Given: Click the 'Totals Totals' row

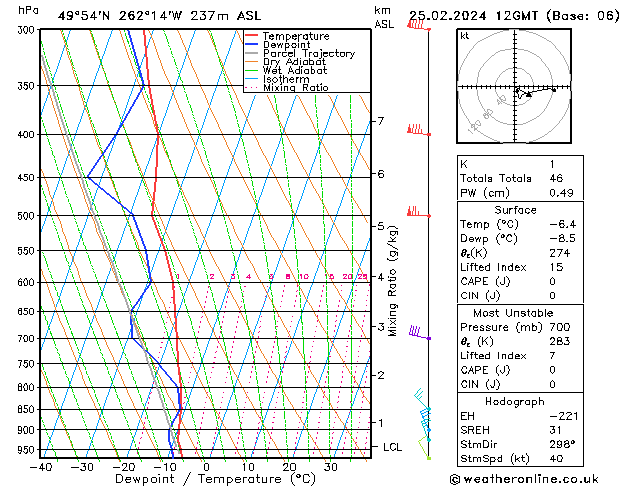Looking at the screenshot, I should coord(520,178).
